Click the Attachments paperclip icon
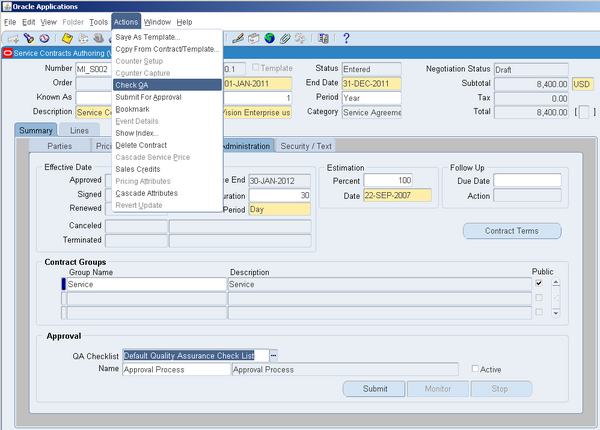This screenshot has width=600, height=430. pos(285,38)
